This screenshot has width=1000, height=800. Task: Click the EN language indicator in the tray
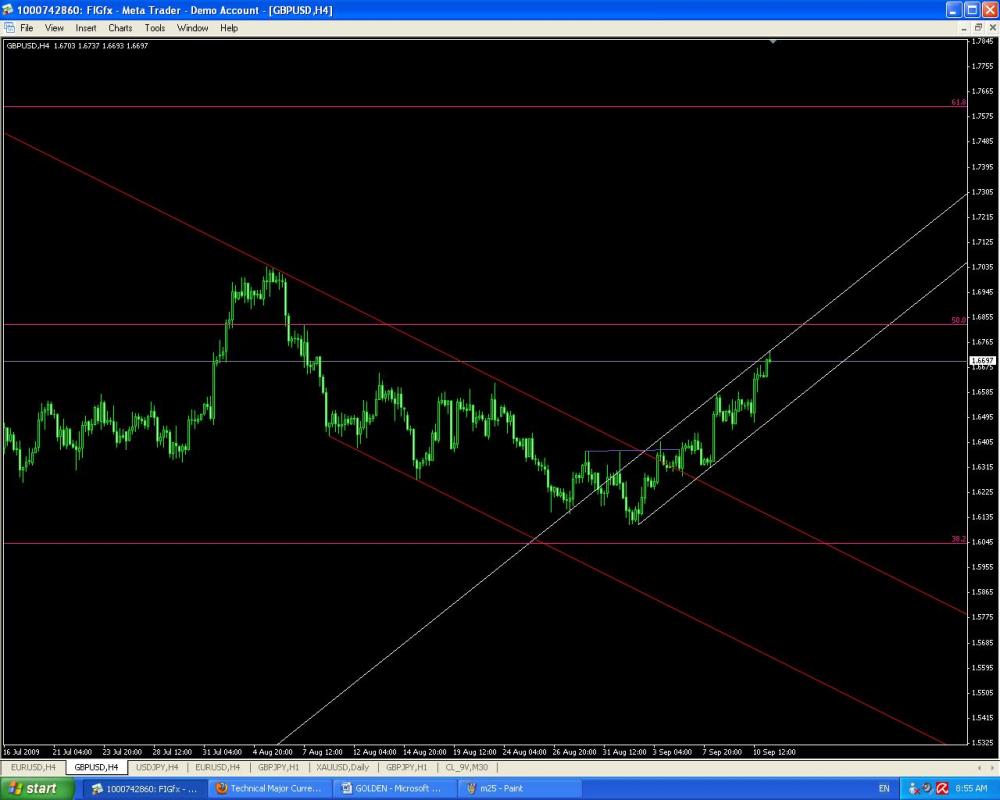[x=883, y=788]
